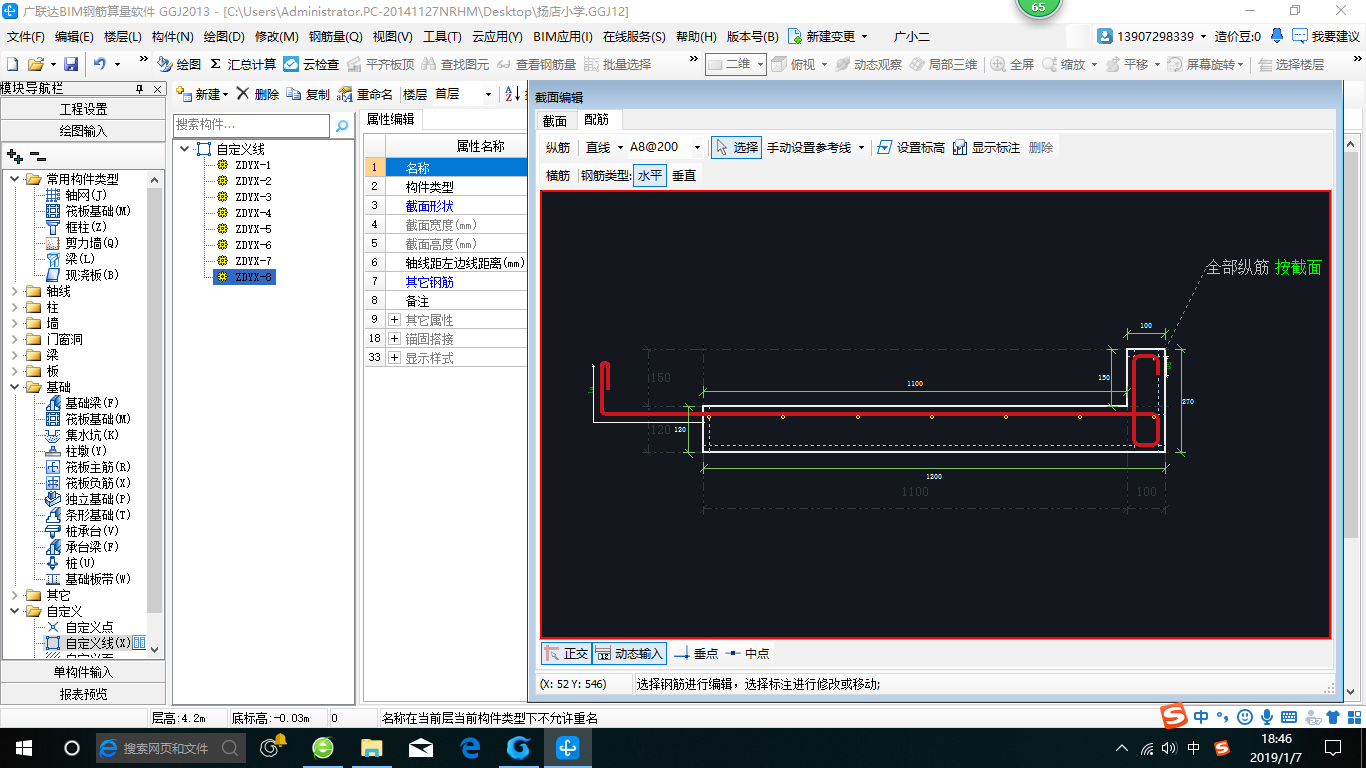This screenshot has width=1366, height=768.
Task: Switch to the 截面 tab
Action: click(x=555, y=120)
